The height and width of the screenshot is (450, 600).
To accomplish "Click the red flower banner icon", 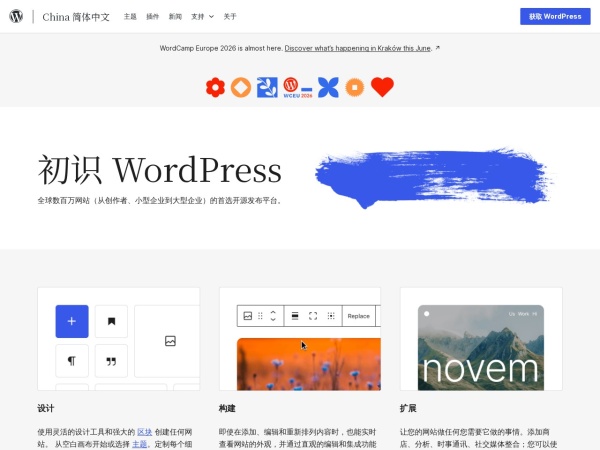I will [x=215, y=87].
